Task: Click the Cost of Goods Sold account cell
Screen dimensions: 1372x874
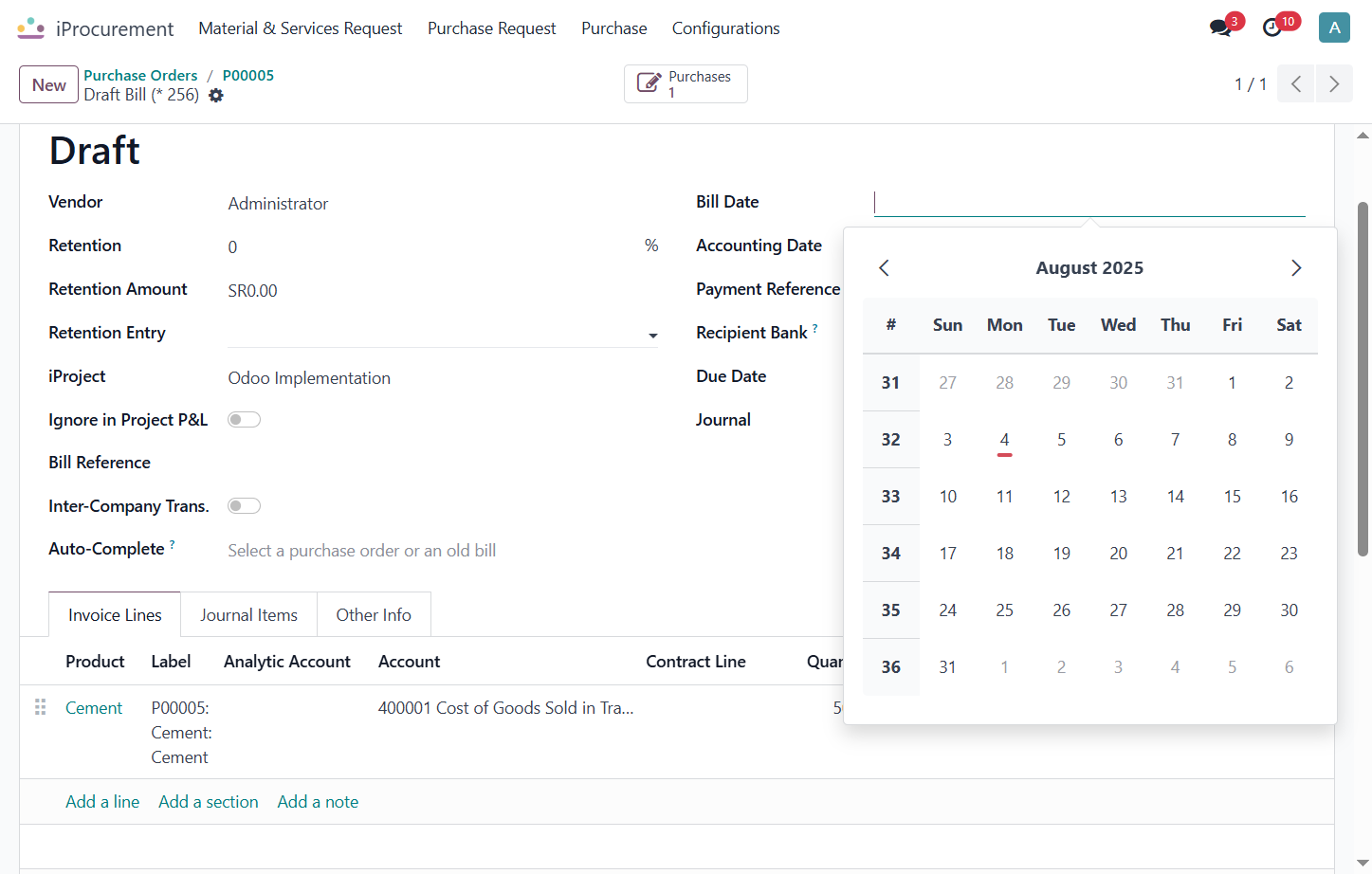Action: (505, 708)
